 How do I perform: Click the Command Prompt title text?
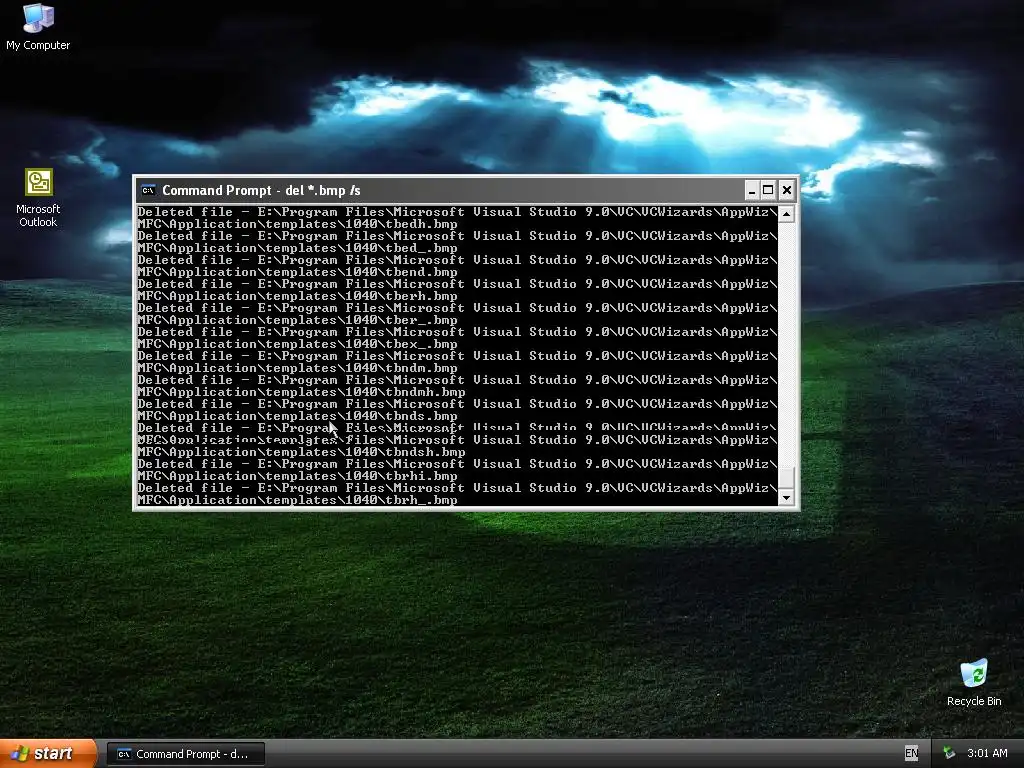[x=261, y=191]
